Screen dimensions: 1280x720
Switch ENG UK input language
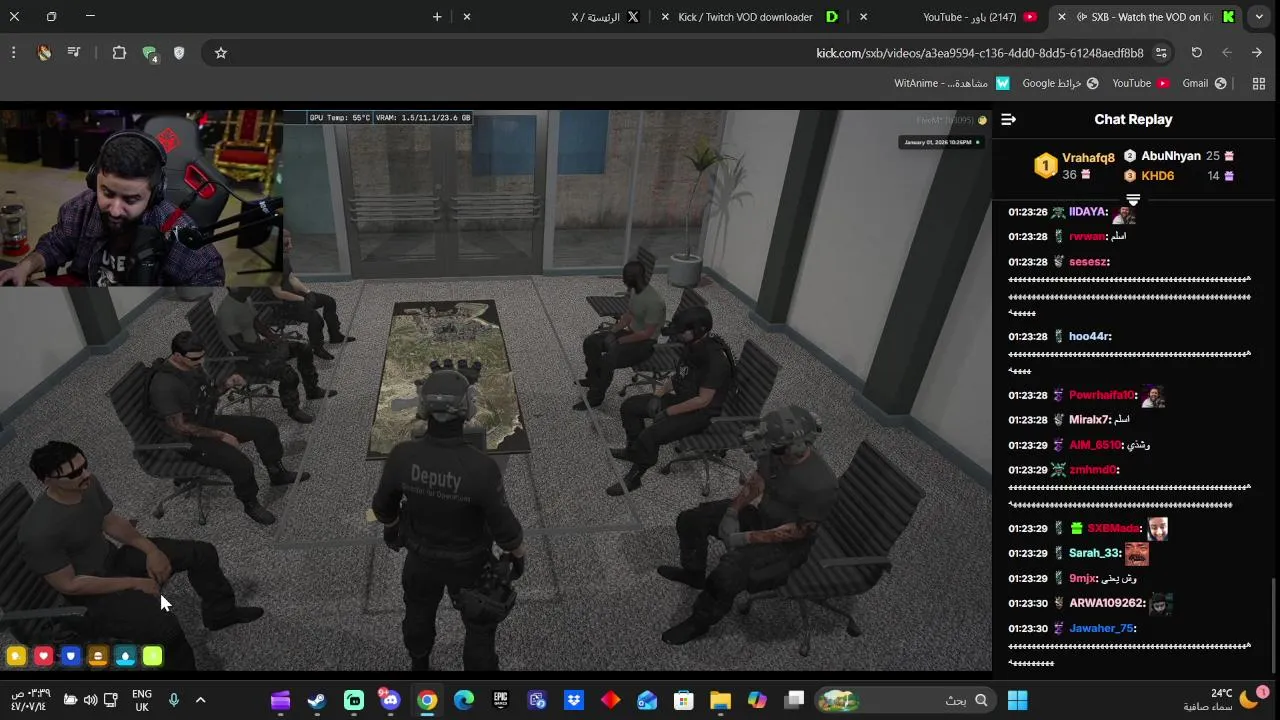pyautogui.click(x=141, y=700)
